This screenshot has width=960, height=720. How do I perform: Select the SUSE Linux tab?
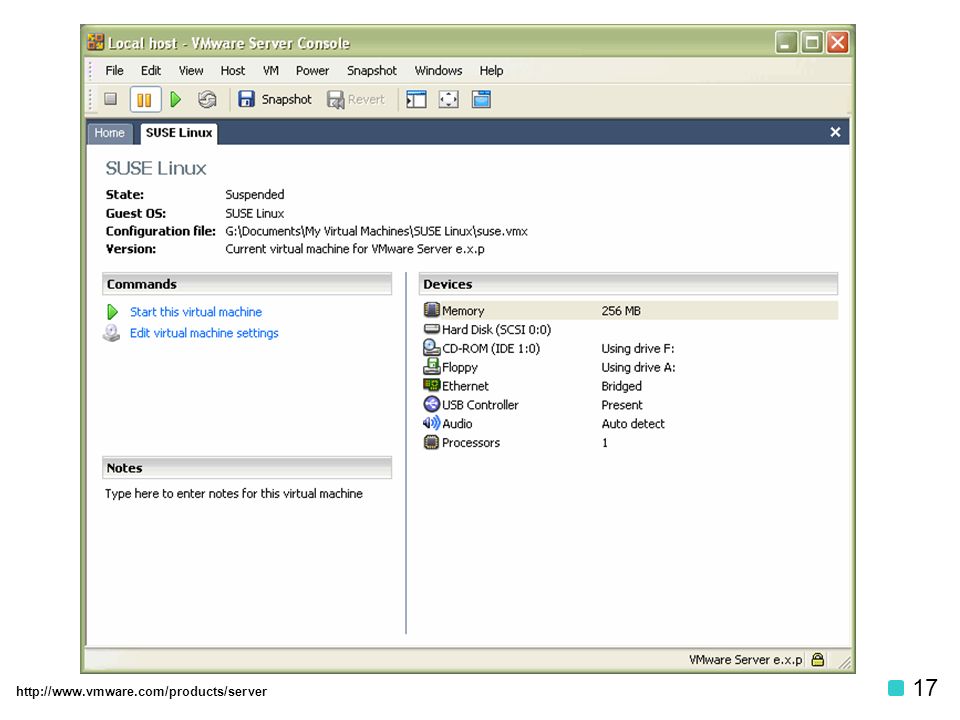(179, 133)
